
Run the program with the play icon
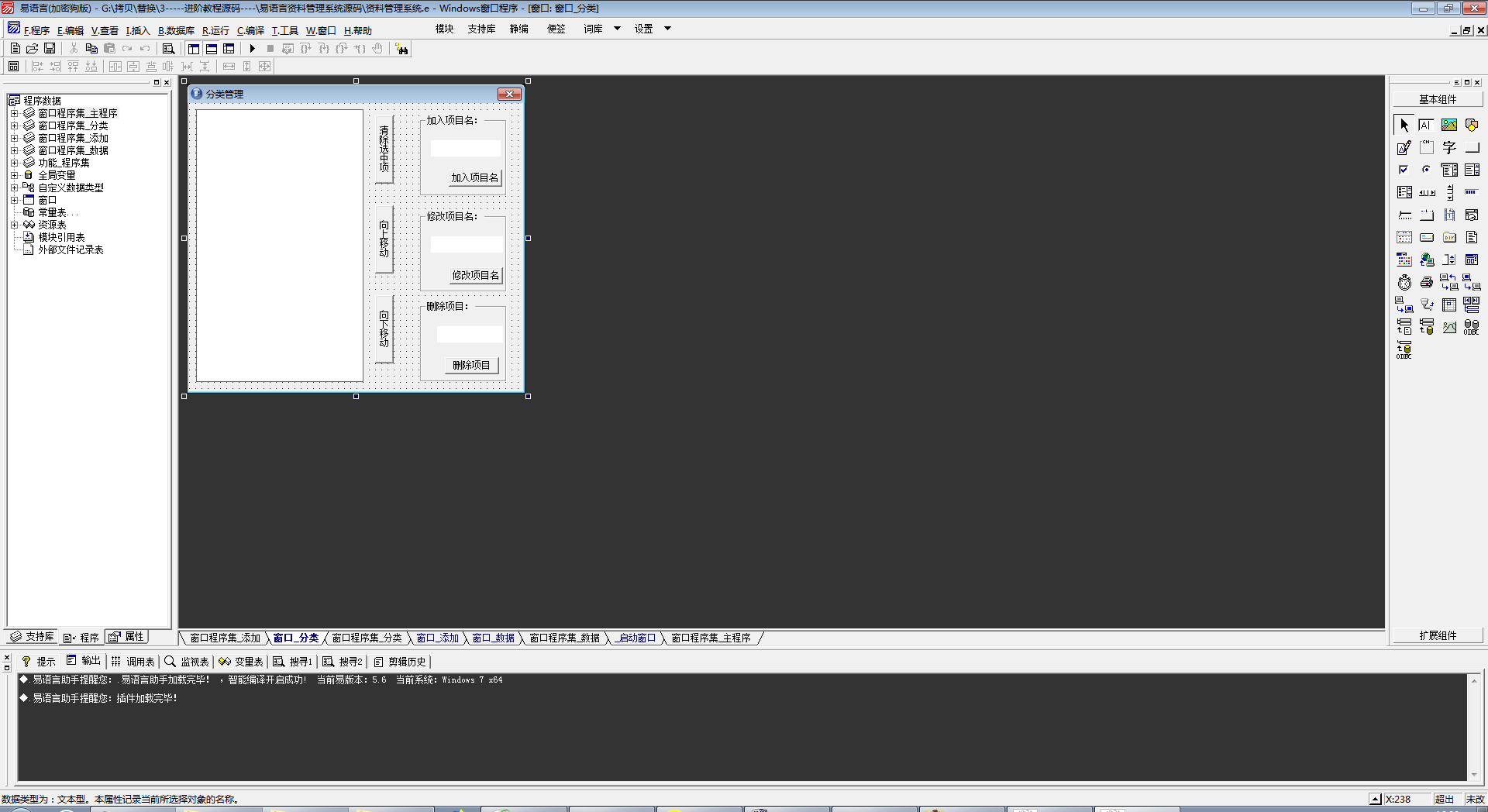click(x=252, y=49)
